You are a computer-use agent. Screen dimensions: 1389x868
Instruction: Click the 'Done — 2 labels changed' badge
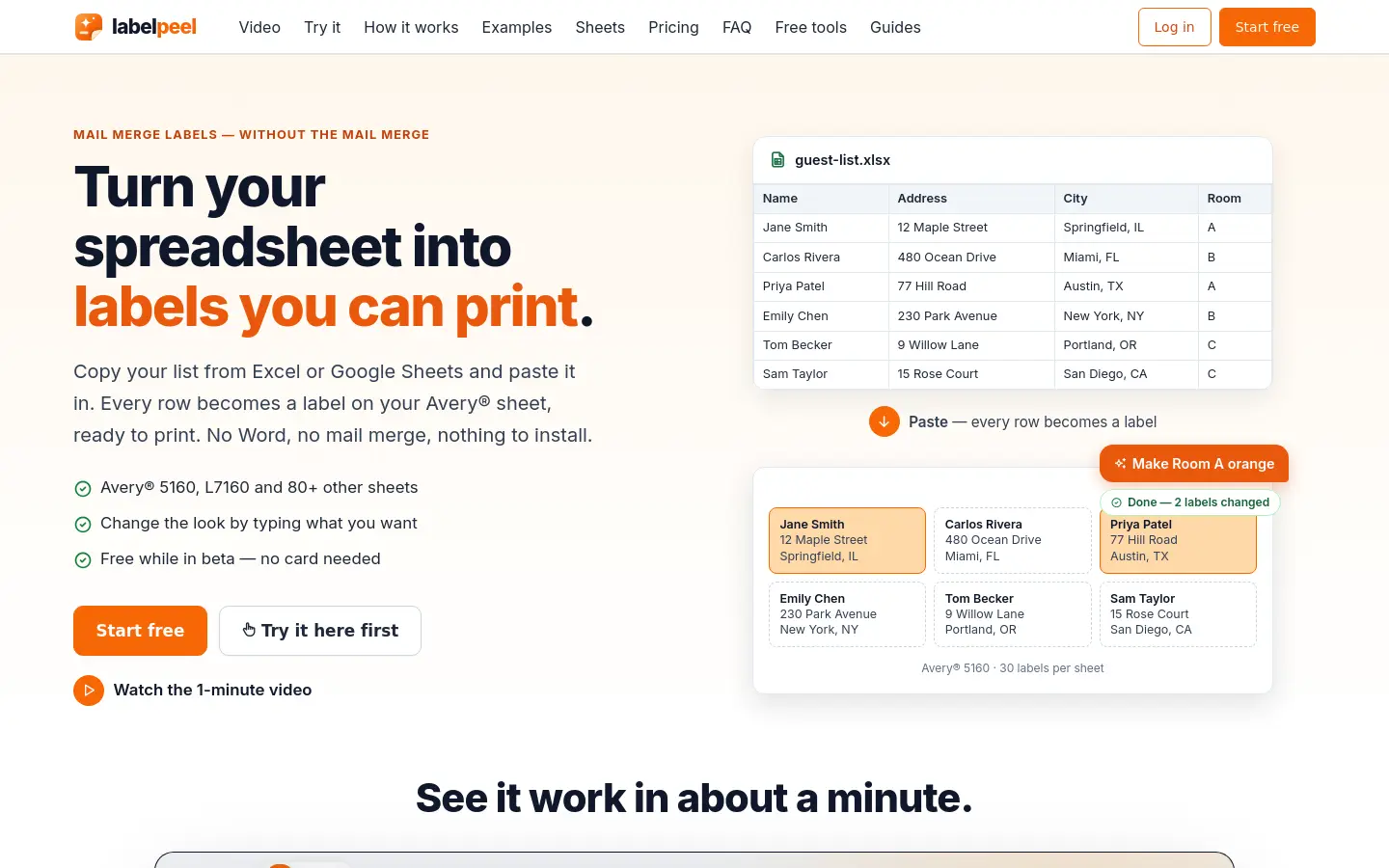[1189, 502]
